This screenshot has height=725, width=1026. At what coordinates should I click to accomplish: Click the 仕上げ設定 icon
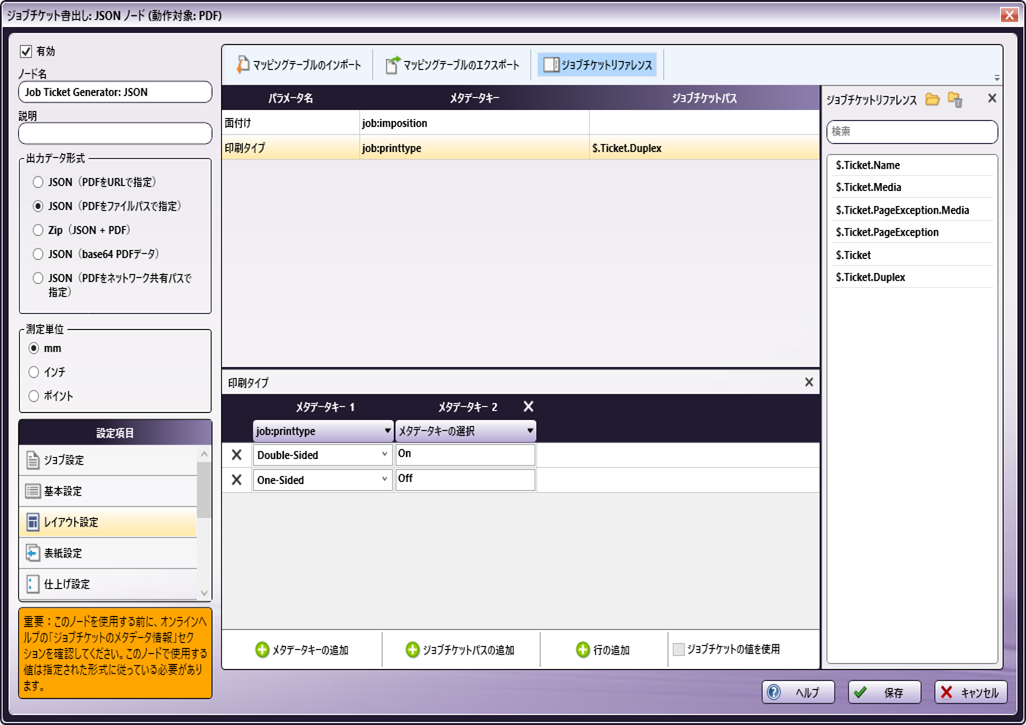click(33, 584)
